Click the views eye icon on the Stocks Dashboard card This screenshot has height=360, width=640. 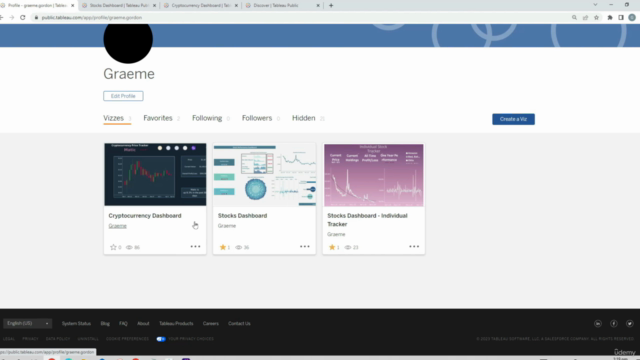point(239,247)
